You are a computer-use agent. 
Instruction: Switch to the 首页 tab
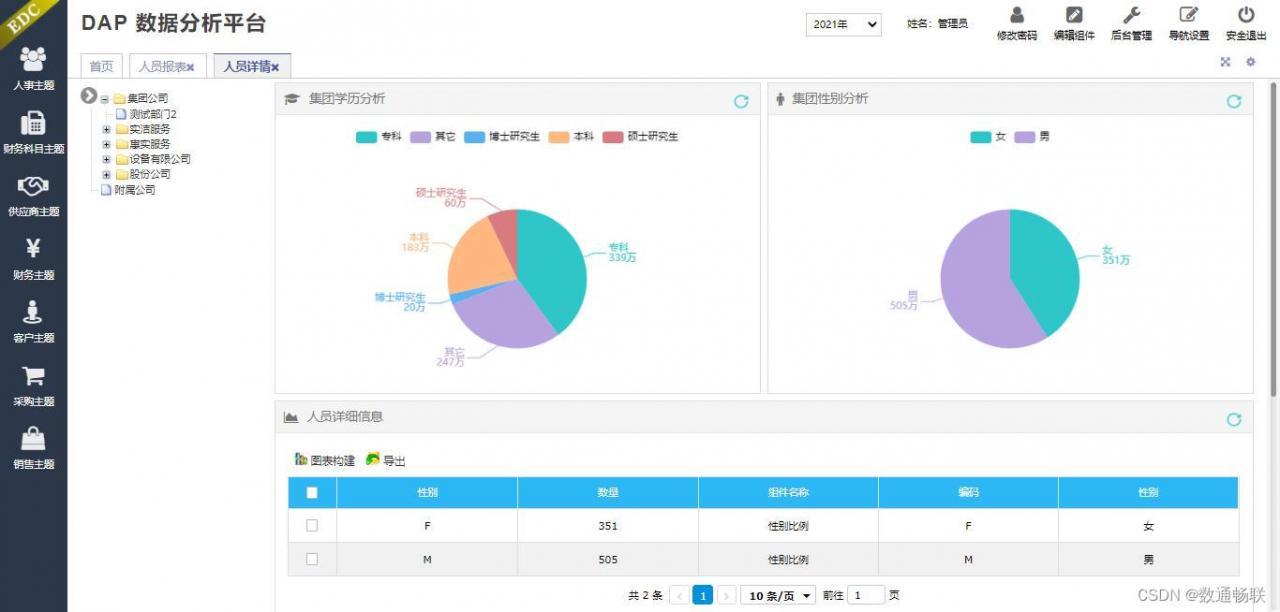point(101,66)
